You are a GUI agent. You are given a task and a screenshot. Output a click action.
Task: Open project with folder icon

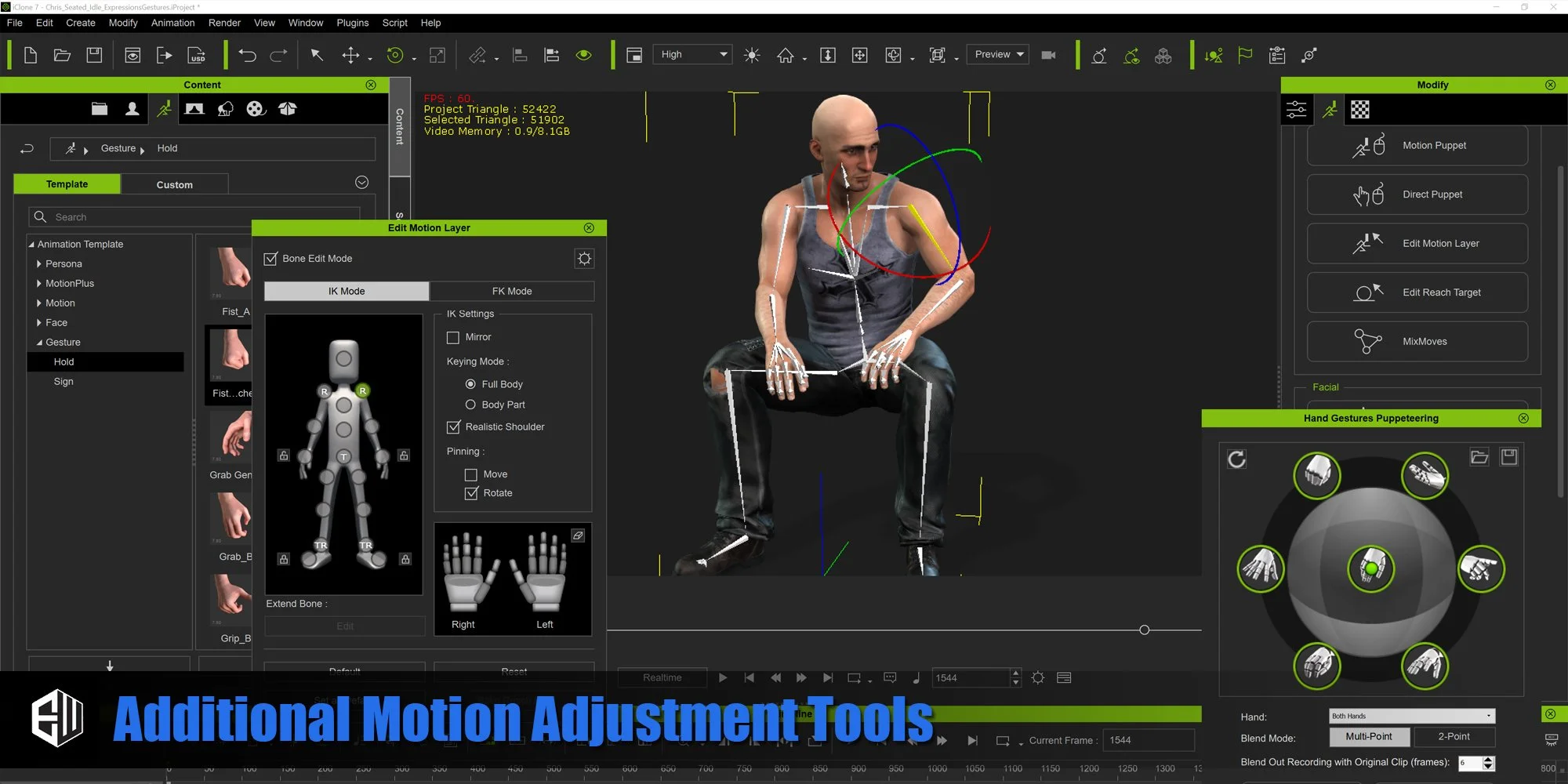(x=62, y=55)
